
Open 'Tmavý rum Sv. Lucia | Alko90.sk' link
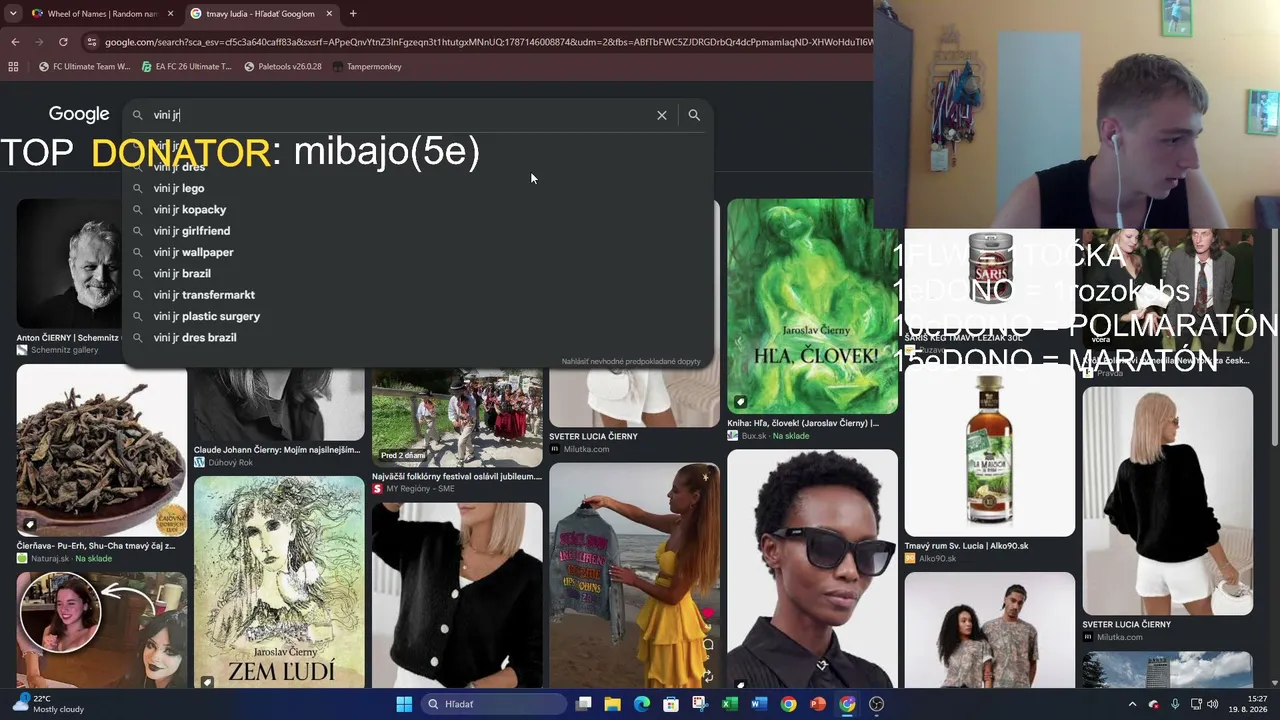click(x=967, y=546)
